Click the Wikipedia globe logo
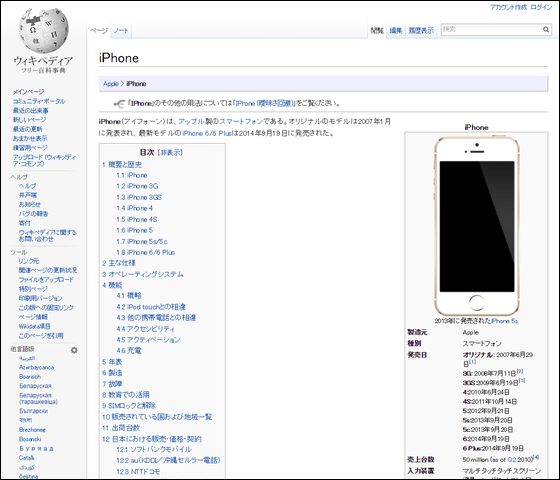This screenshot has height=480, width=560. point(43,31)
